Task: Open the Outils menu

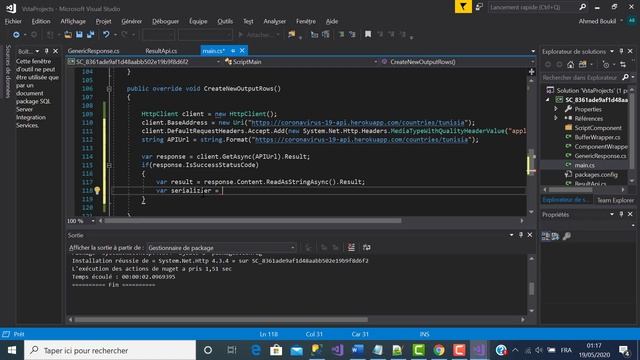Action: (225, 21)
